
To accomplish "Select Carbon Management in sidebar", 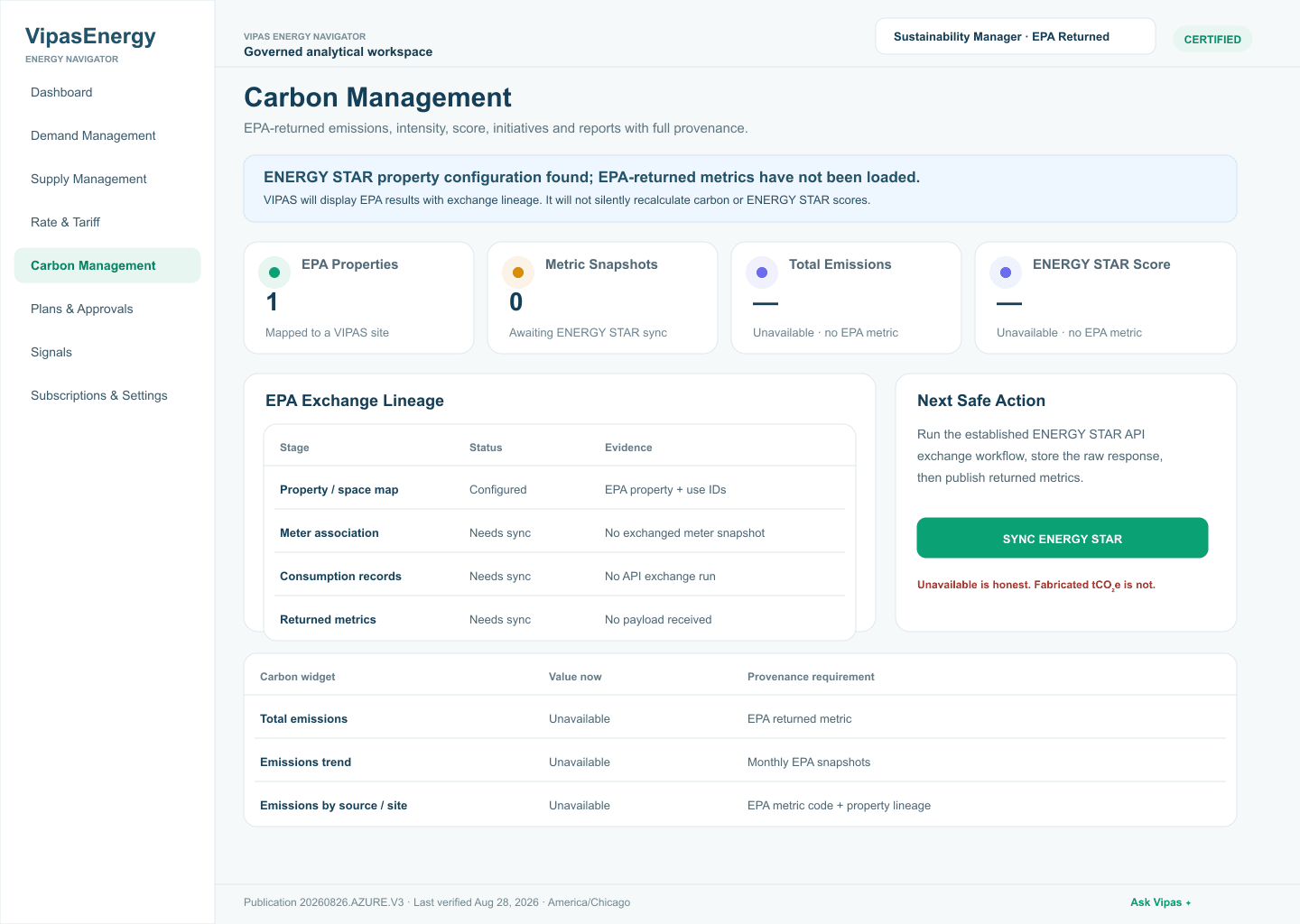I will (x=107, y=265).
